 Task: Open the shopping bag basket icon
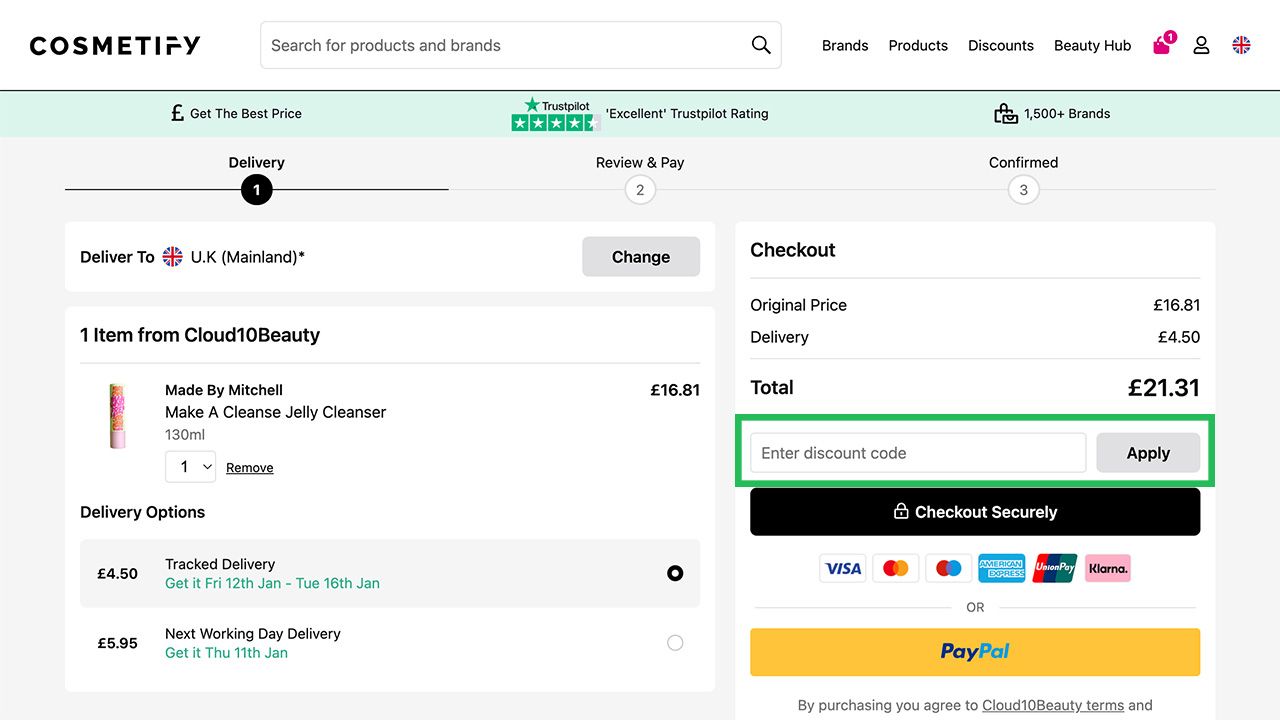(1162, 45)
